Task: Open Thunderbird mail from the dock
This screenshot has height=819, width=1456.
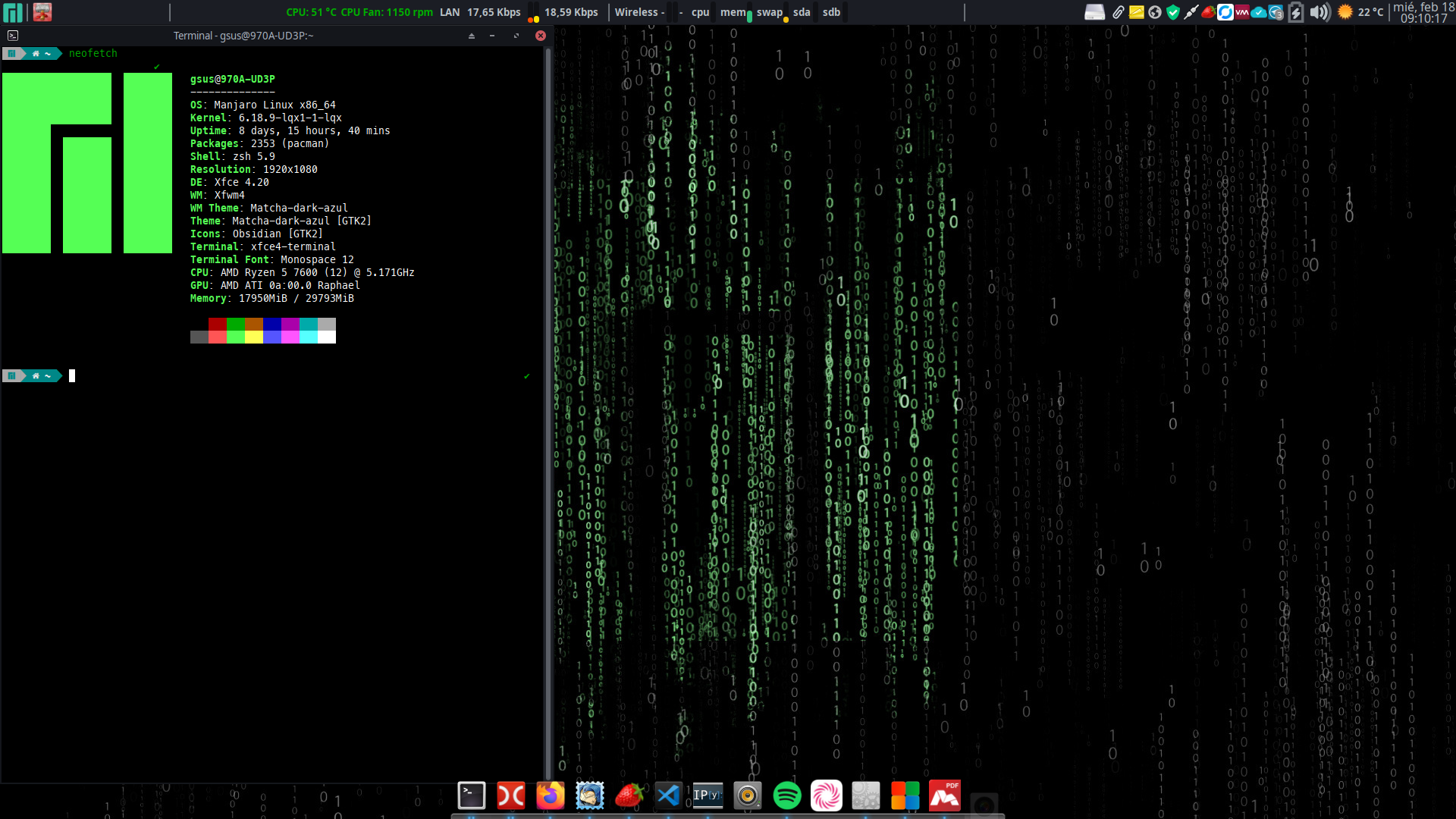Action: tap(589, 795)
